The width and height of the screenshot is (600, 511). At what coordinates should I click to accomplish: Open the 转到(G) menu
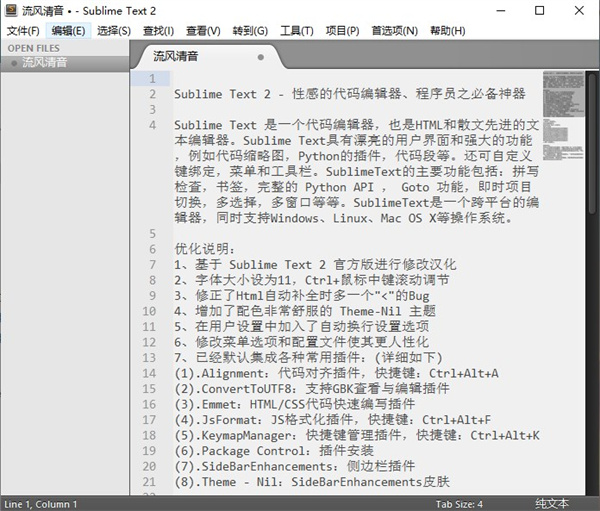click(x=250, y=31)
